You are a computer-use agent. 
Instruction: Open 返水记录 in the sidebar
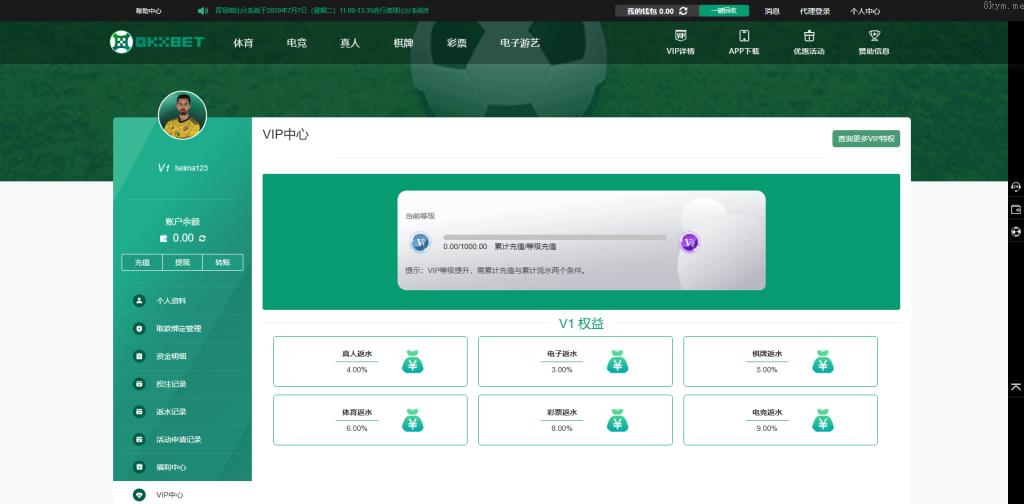pos(171,411)
